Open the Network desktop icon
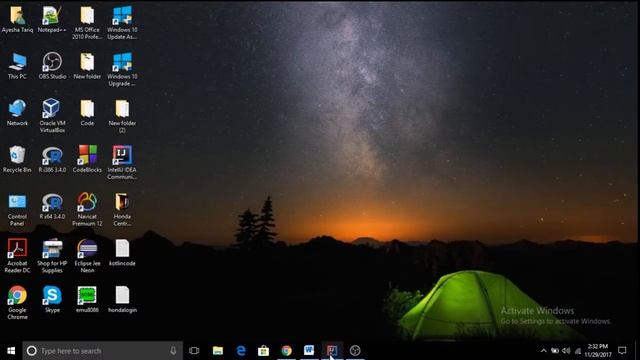 (17, 113)
